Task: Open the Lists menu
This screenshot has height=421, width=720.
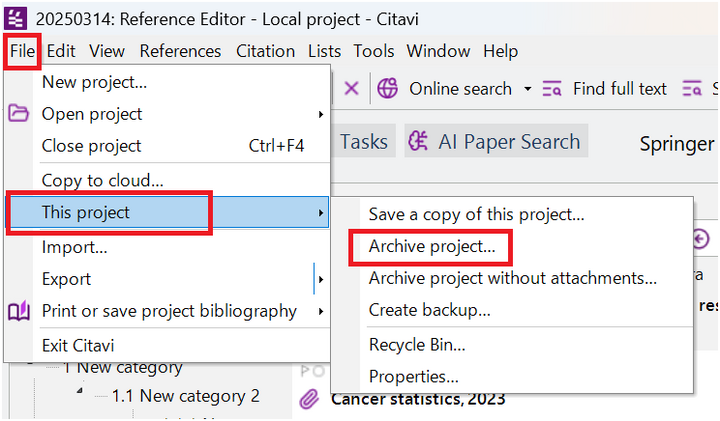Action: coord(325,51)
